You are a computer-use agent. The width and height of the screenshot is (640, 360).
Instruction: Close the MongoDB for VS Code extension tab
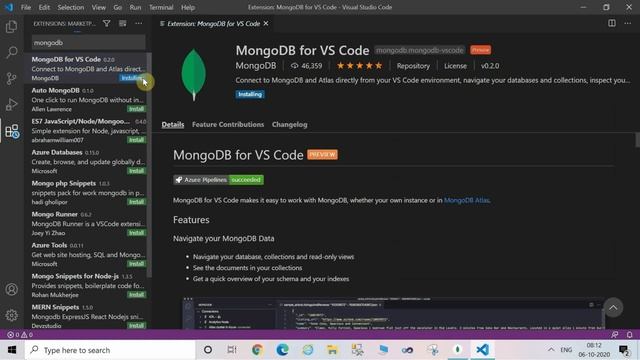coord(266,24)
